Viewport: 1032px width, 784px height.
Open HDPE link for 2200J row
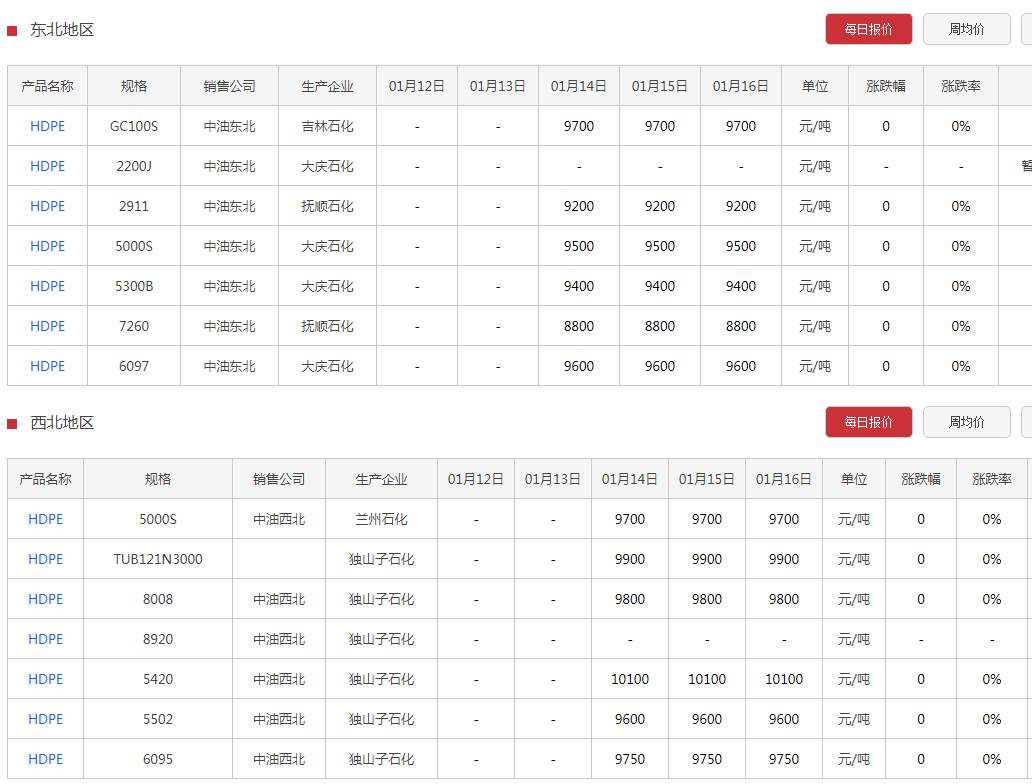[47, 167]
